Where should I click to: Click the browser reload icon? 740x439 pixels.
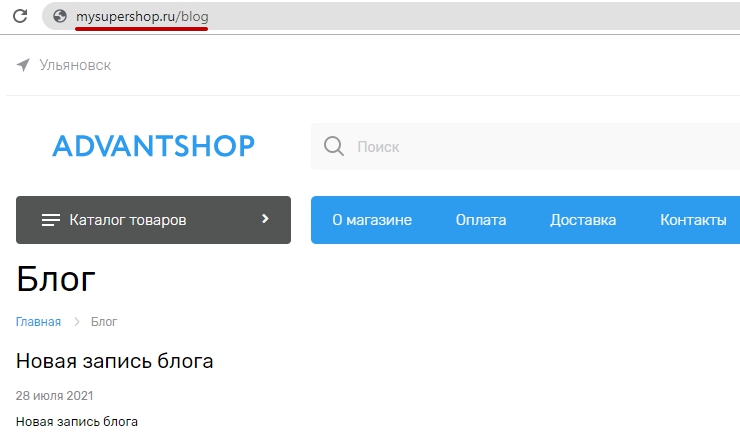pos(20,16)
